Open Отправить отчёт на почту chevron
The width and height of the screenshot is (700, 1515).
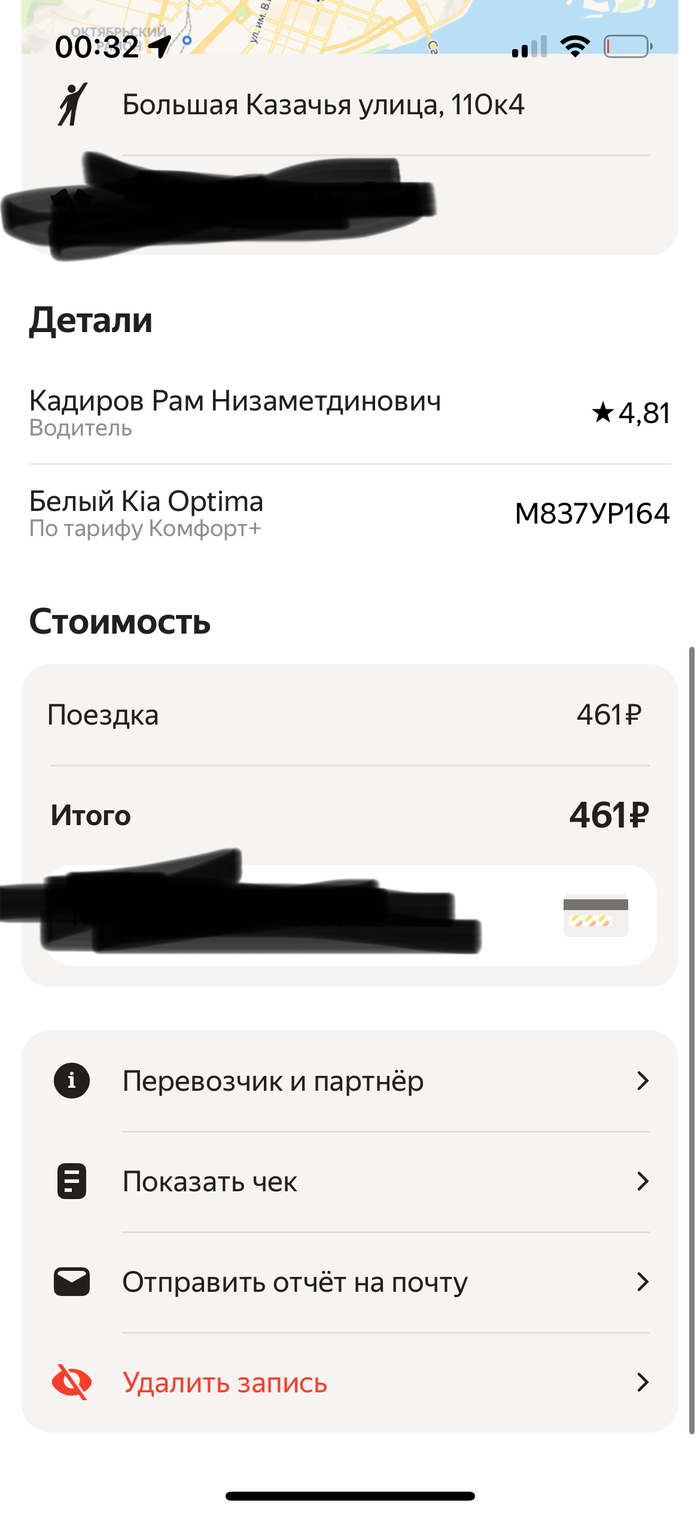[643, 1282]
